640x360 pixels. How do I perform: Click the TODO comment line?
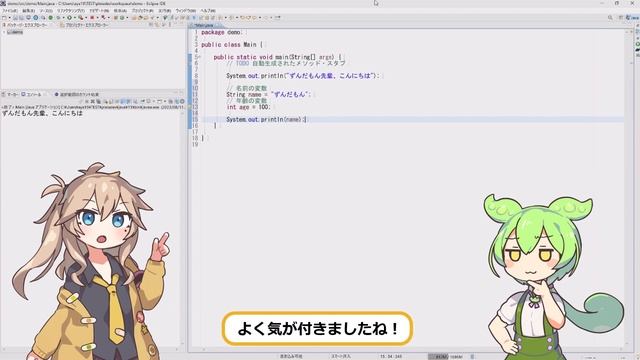click(x=286, y=63)
